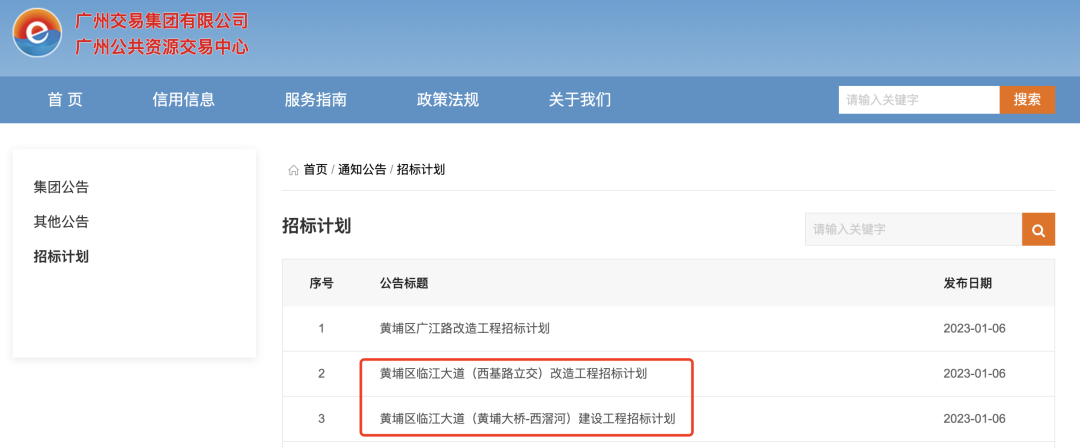
Task: Focus the 招标计划 list keyword search field
Action: pos(913,230)
